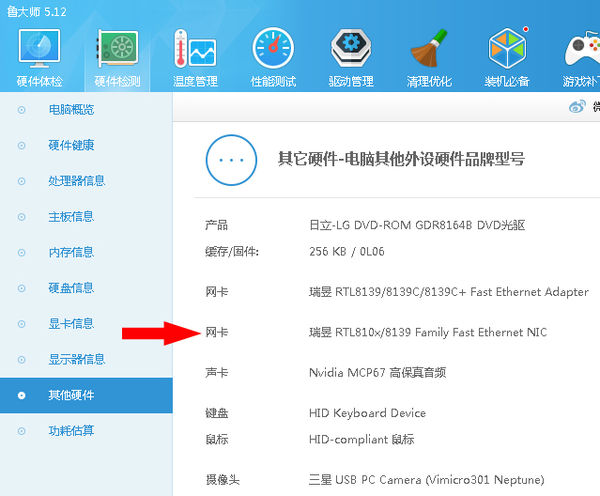The height and width of the screenshot is (496, 600).
Task: Click the 声卡 label
Action: (217, 372)
